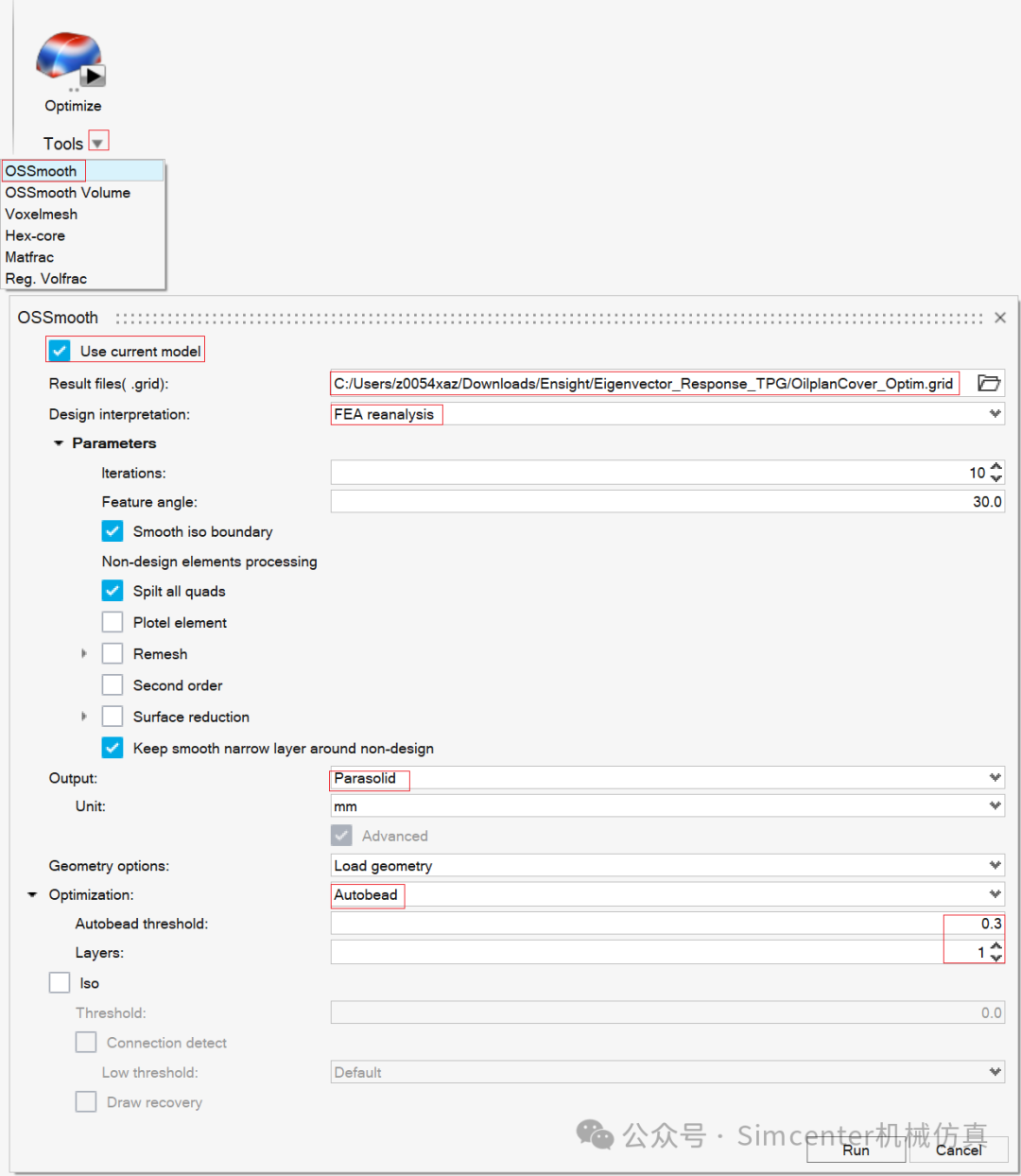Click the Optimize tool icon
Screen dimensions: 1021x1176
tap(71, 61)
